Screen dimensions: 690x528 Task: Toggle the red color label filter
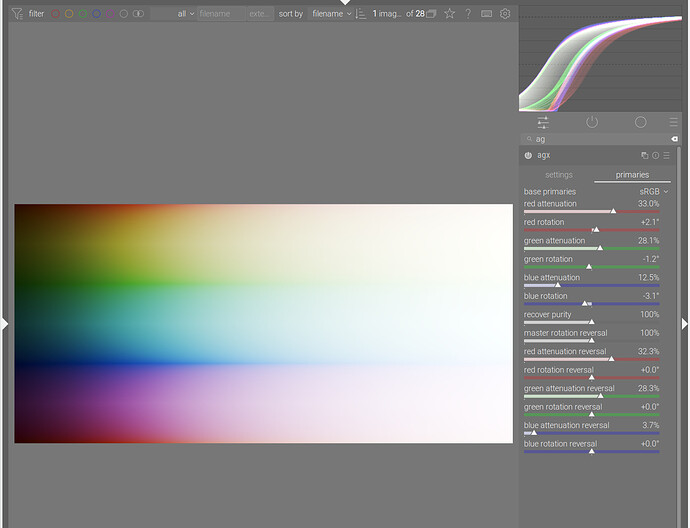(55, 14)
